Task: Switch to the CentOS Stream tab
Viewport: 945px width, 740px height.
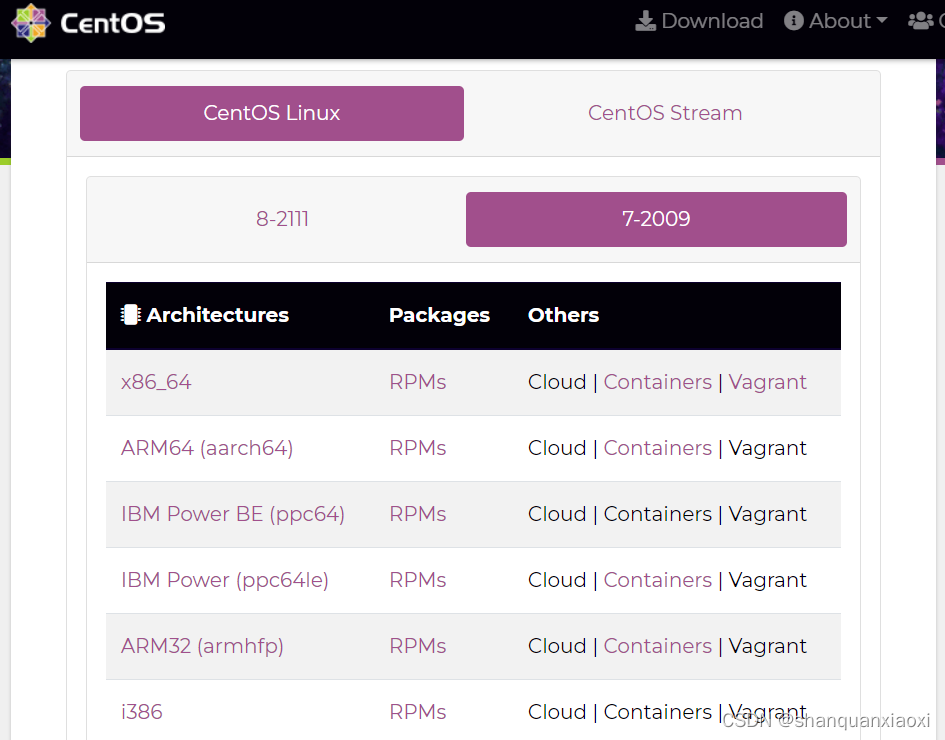Action: pos(665,113)
